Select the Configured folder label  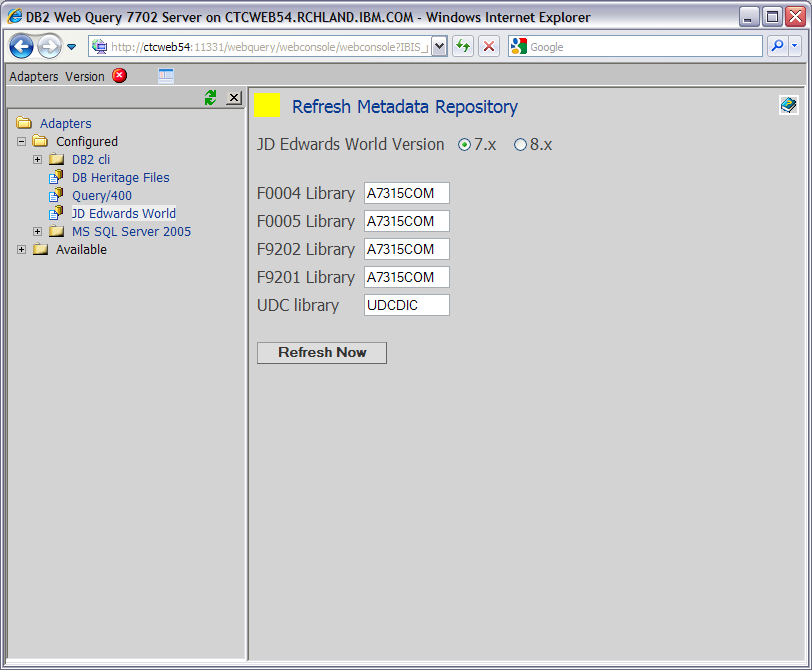click(87, 141)
